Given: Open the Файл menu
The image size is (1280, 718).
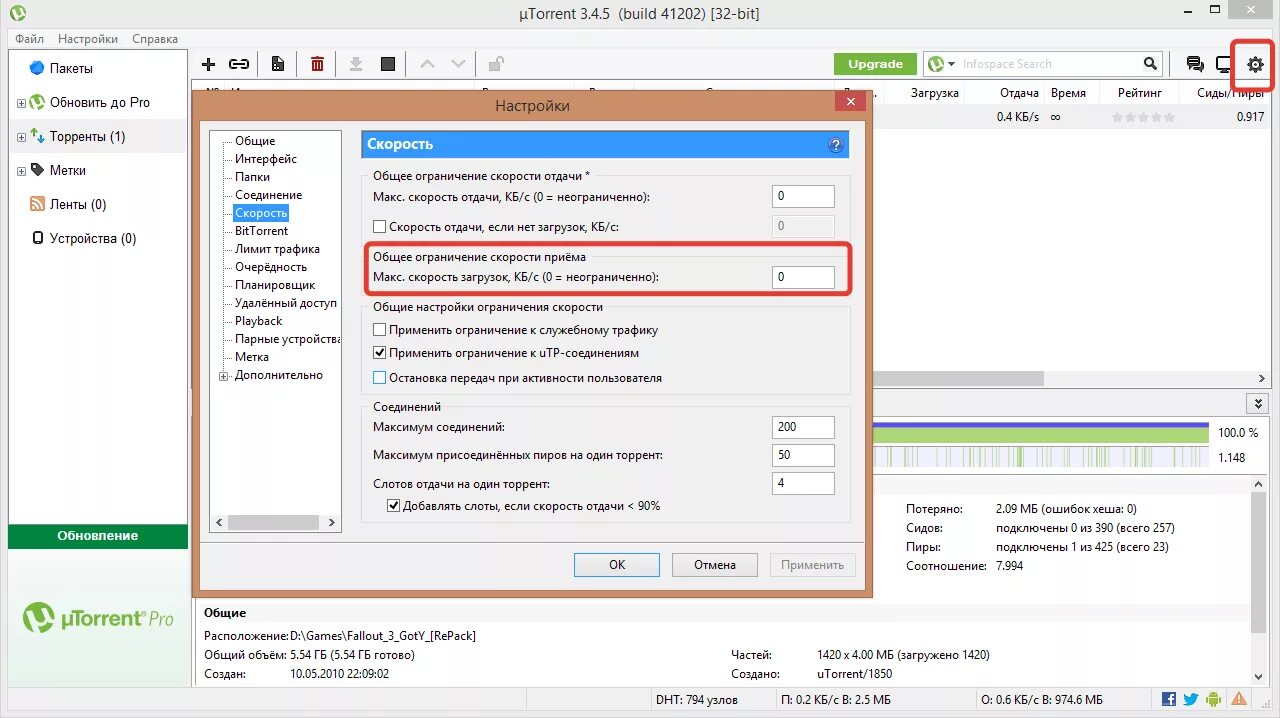Looking at the screenshot, I should tap(29, 39).
